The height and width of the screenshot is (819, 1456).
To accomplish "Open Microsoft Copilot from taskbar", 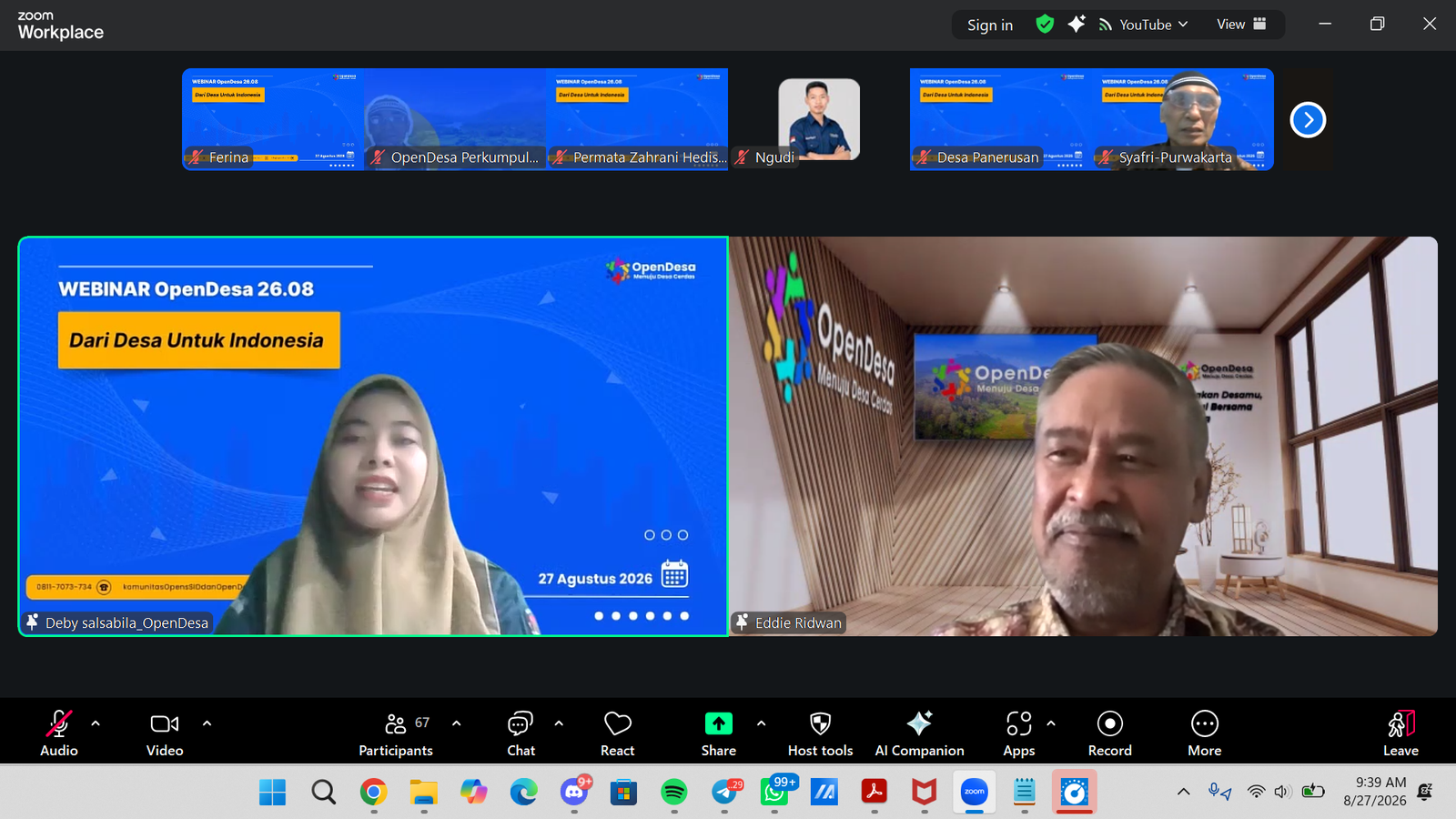I will (x=473, y=793).
